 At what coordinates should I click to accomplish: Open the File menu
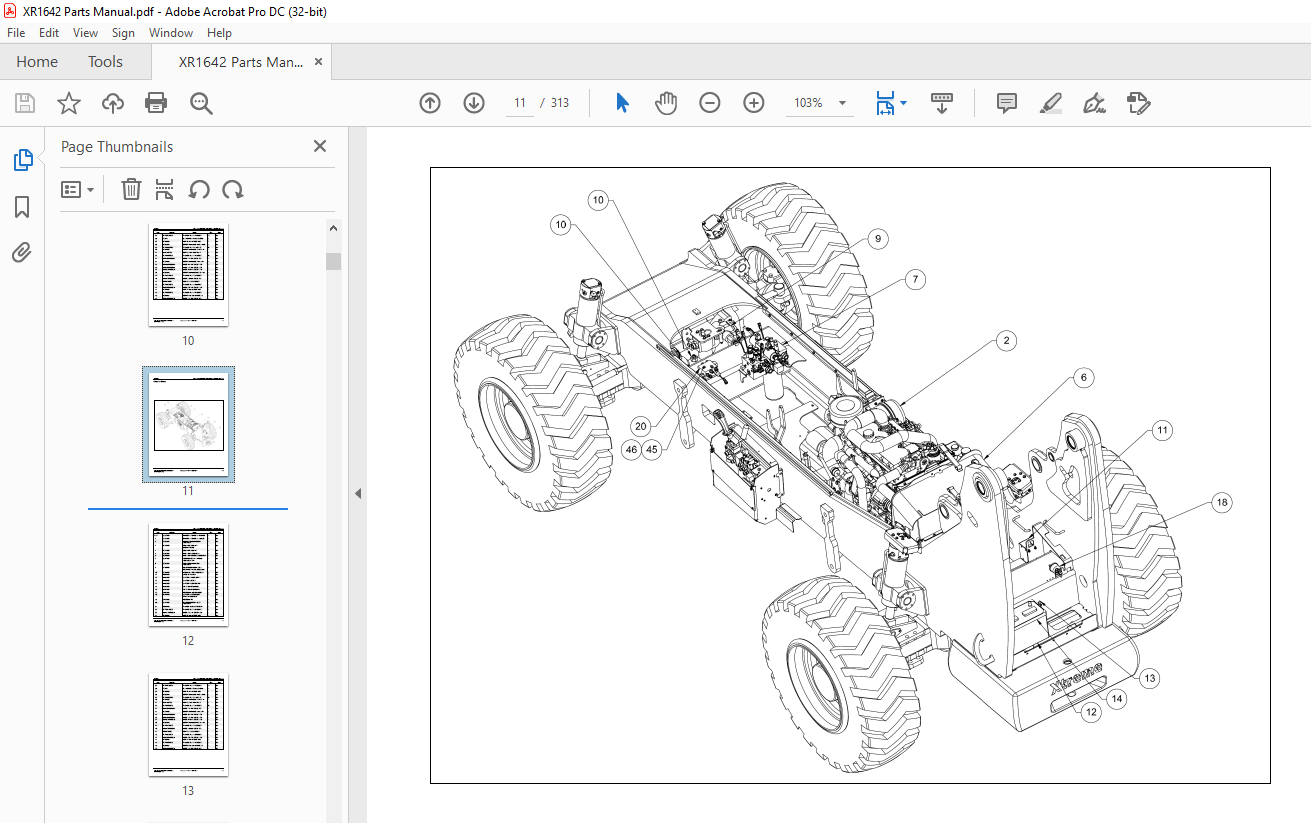coord(16,33)
